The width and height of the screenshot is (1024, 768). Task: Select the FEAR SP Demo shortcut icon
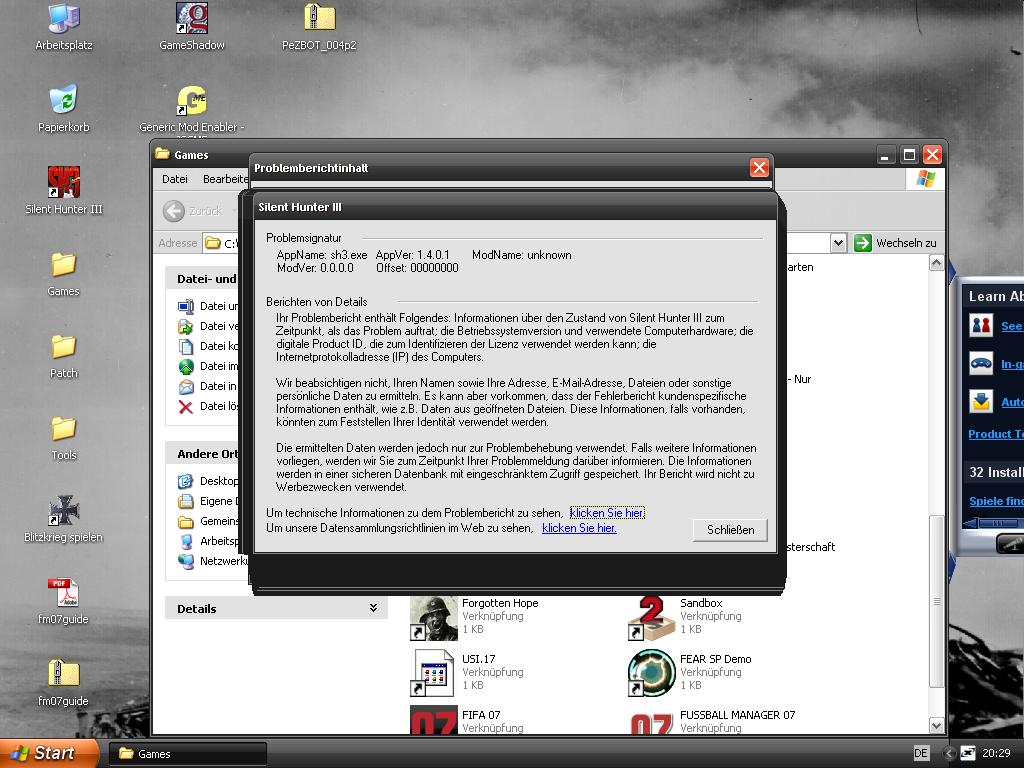click(x=651, y=673)
